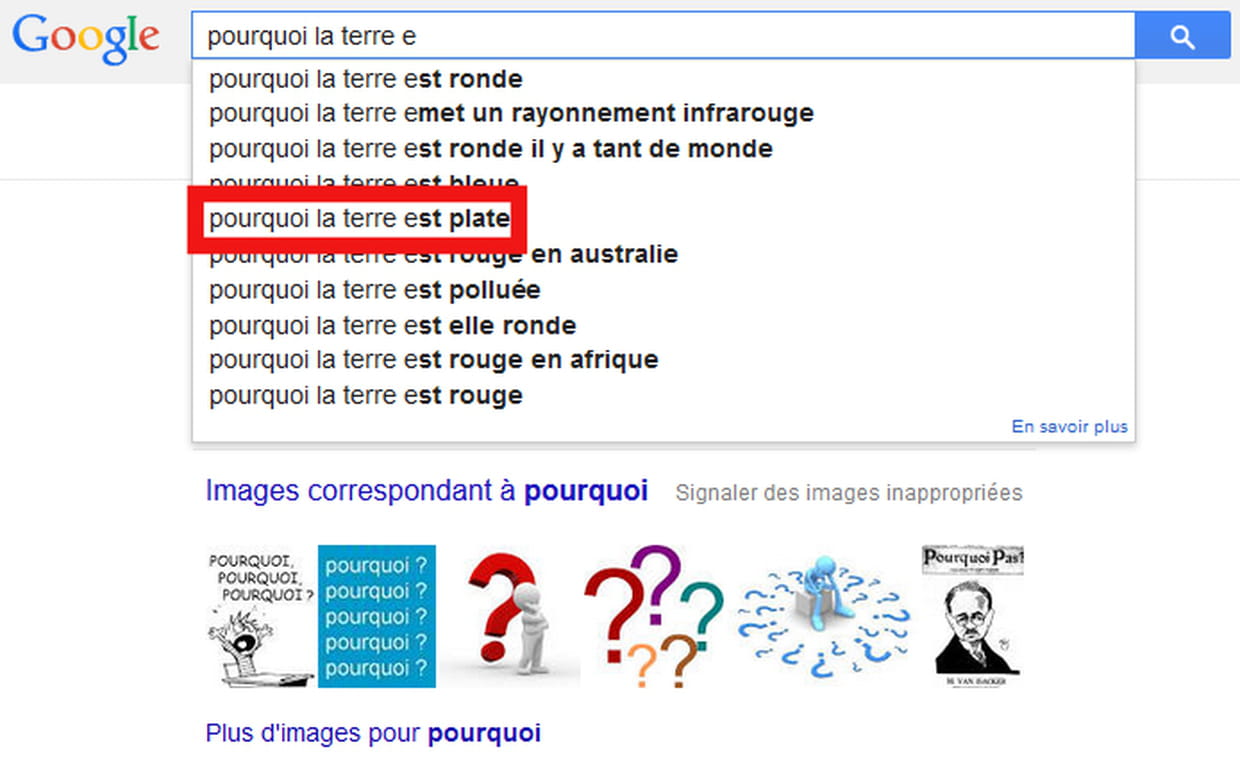Open the cartoon "Pourquoi, pourquoi" thumbnail

(x=260, y=616)
